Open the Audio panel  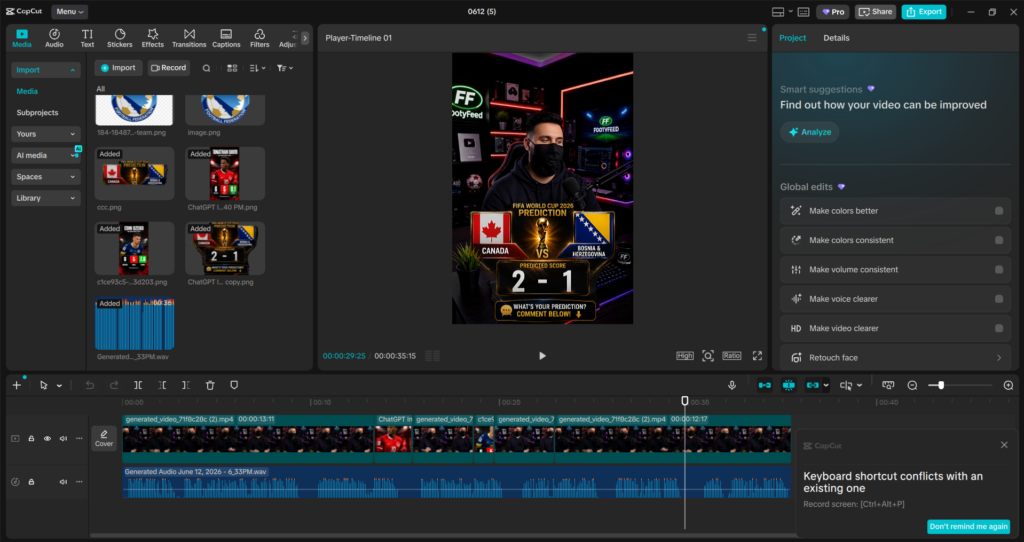click(x=54, y=38)
